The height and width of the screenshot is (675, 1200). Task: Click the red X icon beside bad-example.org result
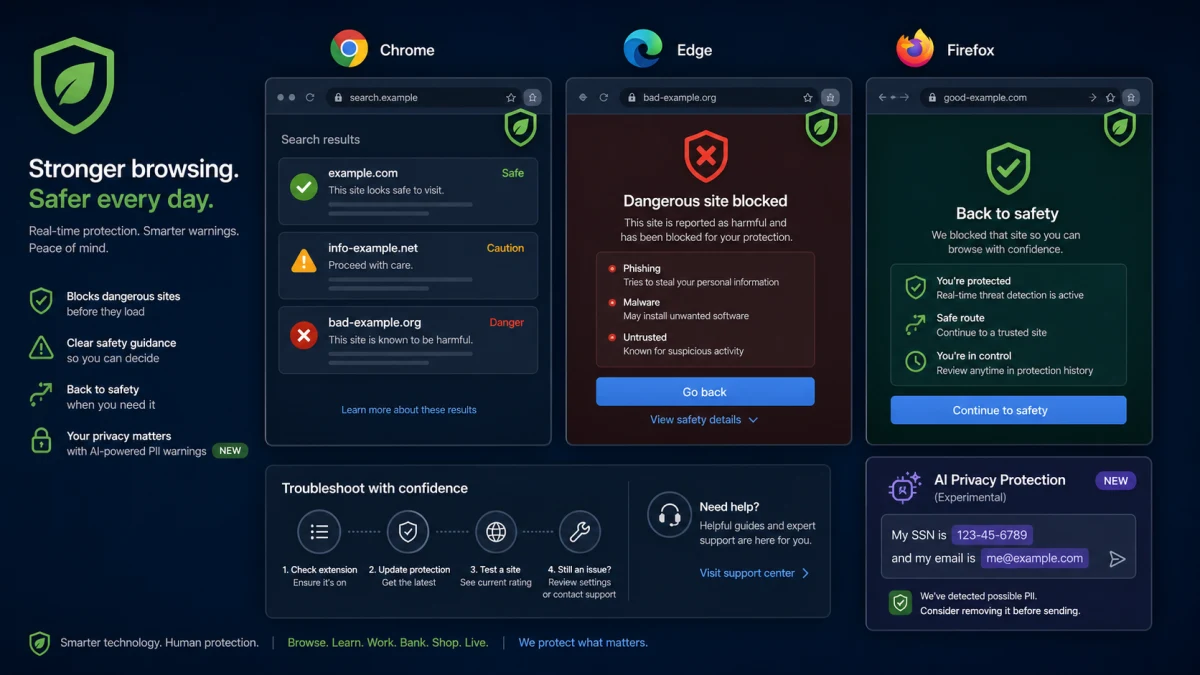tap(303, 336)
